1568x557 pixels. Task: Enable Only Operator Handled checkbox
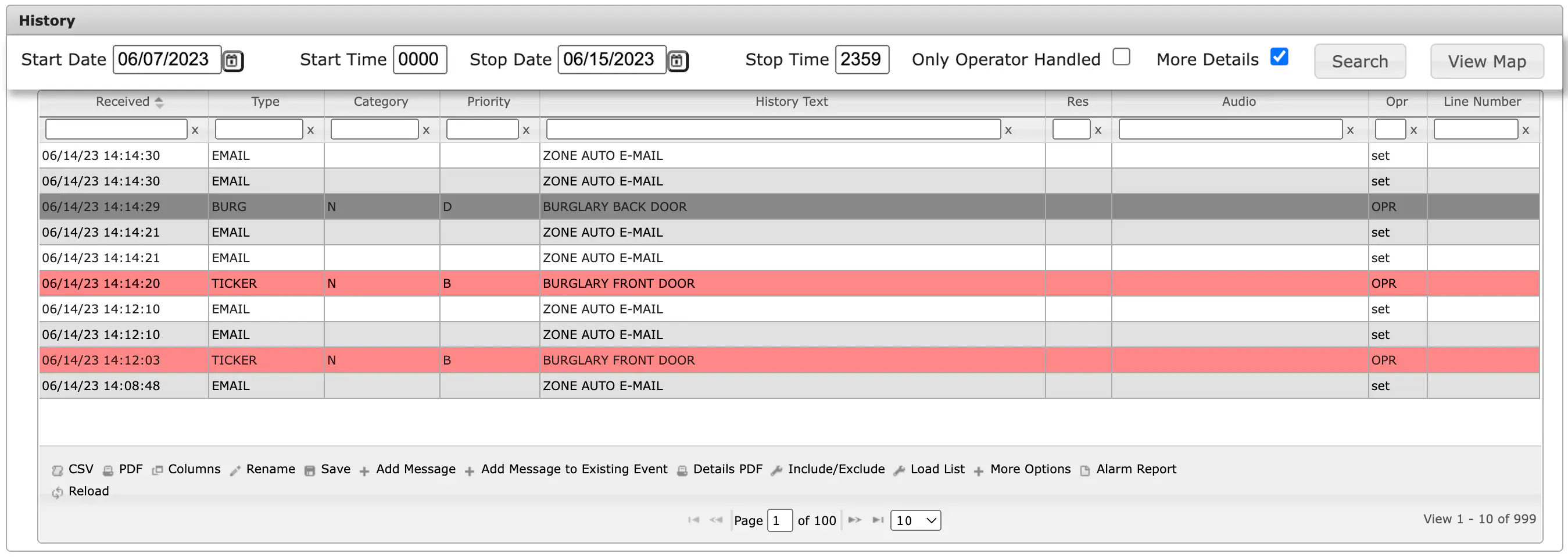(x=1121, y=56)
